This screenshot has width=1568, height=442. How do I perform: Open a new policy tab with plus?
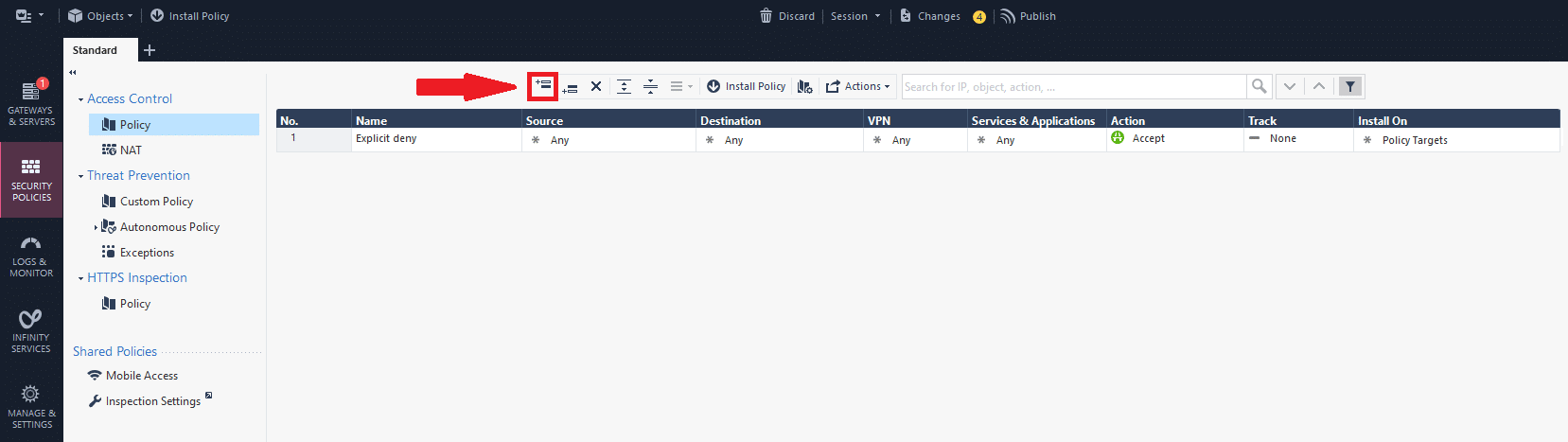pos(150,50)
